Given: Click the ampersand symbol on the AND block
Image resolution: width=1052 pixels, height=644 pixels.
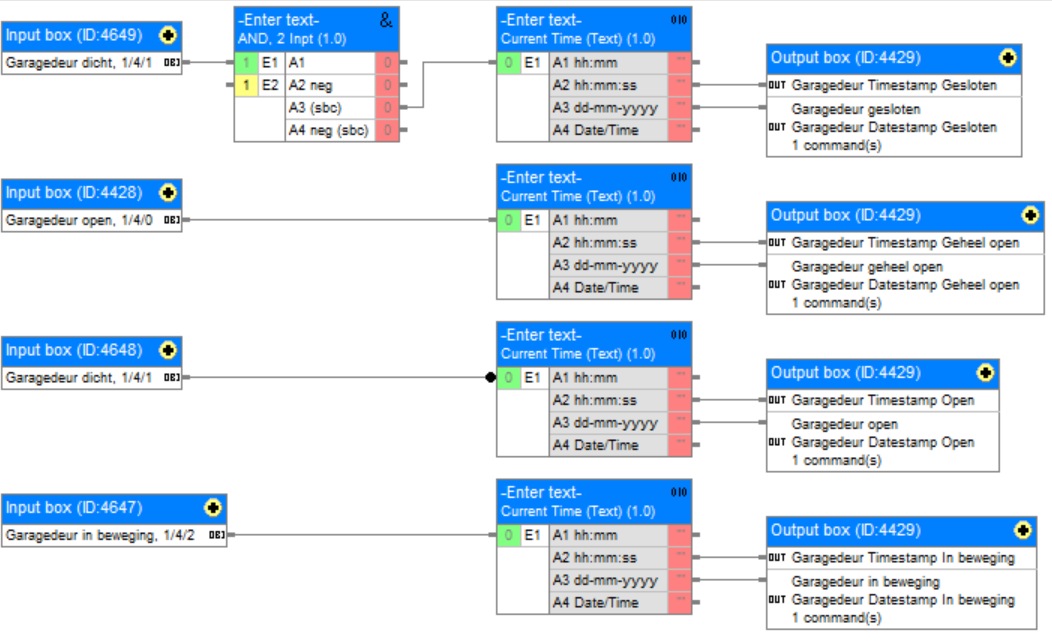Looking at the screenshot, I should point(386,20).
